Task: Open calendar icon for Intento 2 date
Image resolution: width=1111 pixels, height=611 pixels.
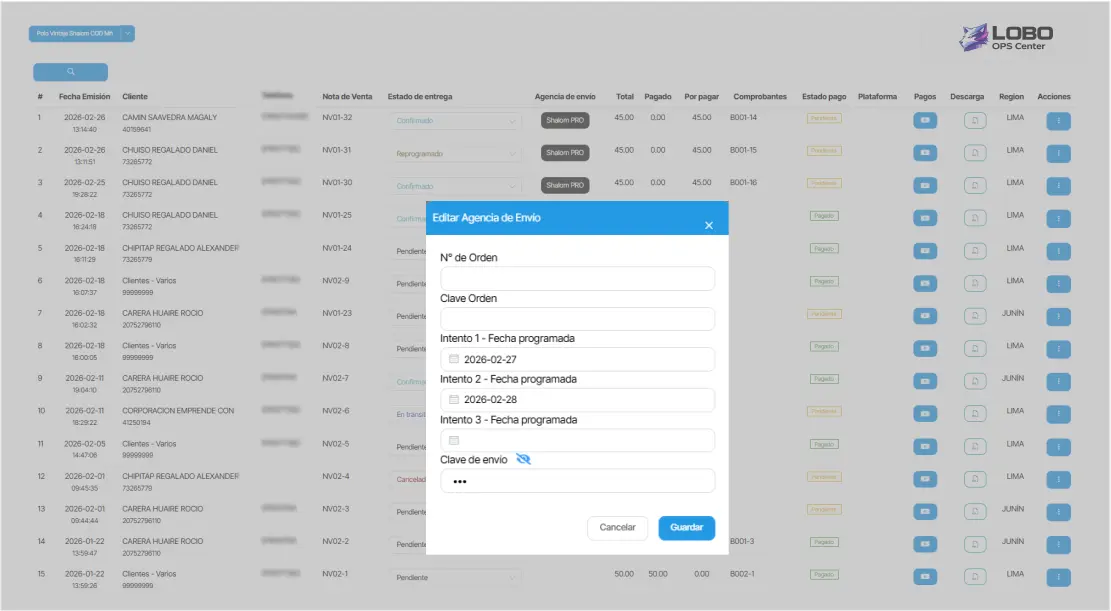Action: click(x=454, y=400)
